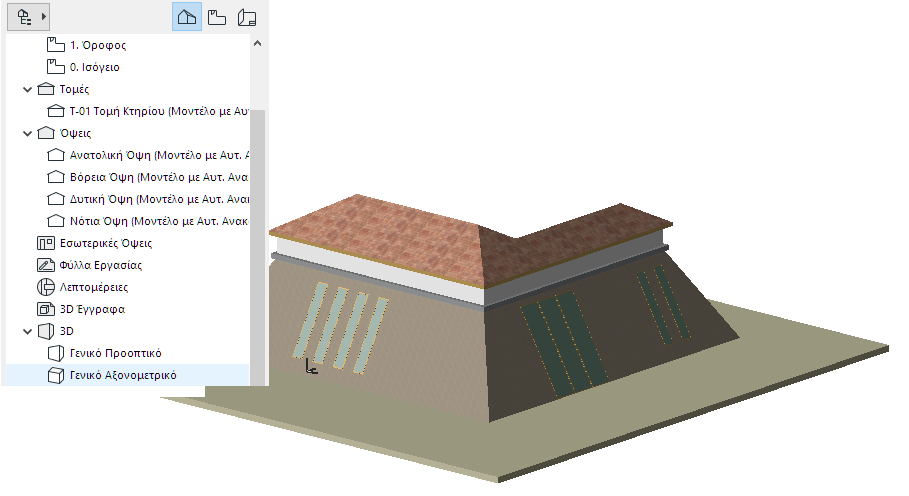Open section T-01 Τομή Κτηρίου
This screenshot has width=909, height=496.
[x=159, y=111]
